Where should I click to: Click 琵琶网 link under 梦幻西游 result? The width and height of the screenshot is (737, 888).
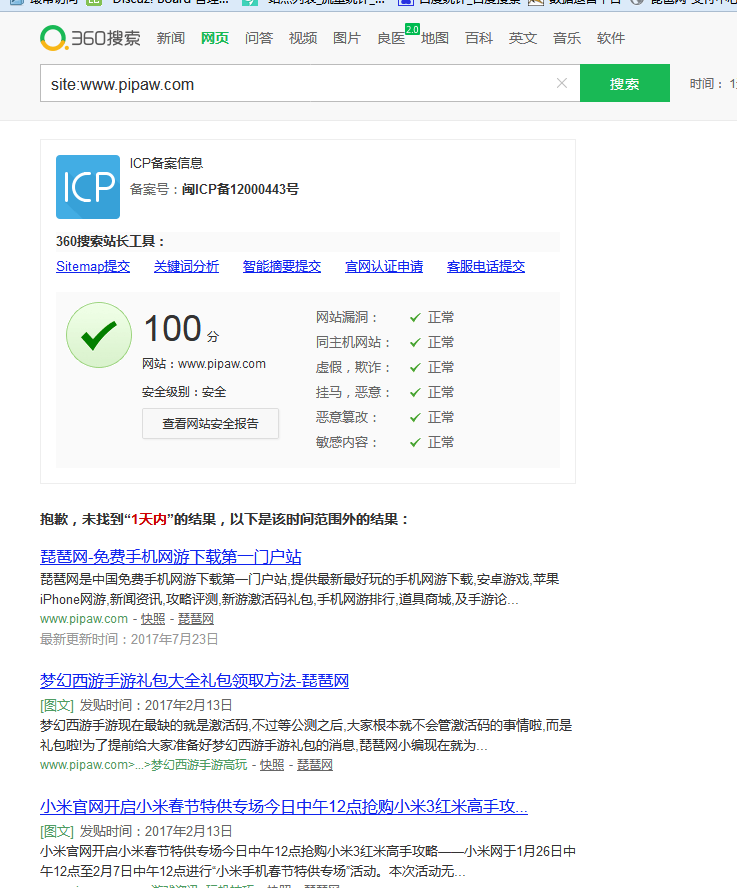[315, 765]
